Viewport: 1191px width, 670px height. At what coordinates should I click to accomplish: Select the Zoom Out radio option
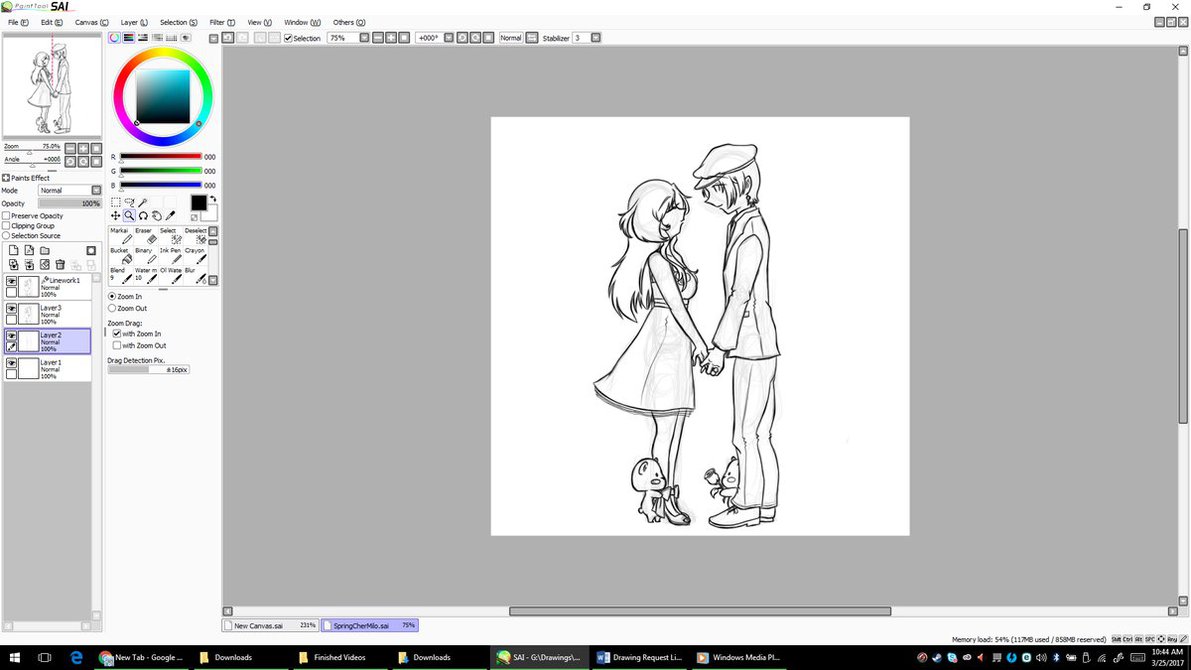pyautogui.click(x=111, y=308)
